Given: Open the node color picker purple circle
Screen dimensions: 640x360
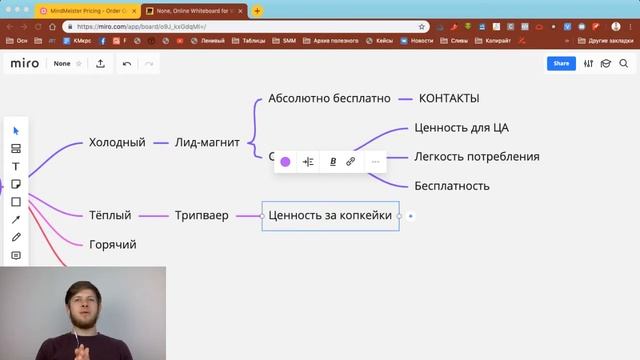Looking at the screenshot, I should click(285, 162).
